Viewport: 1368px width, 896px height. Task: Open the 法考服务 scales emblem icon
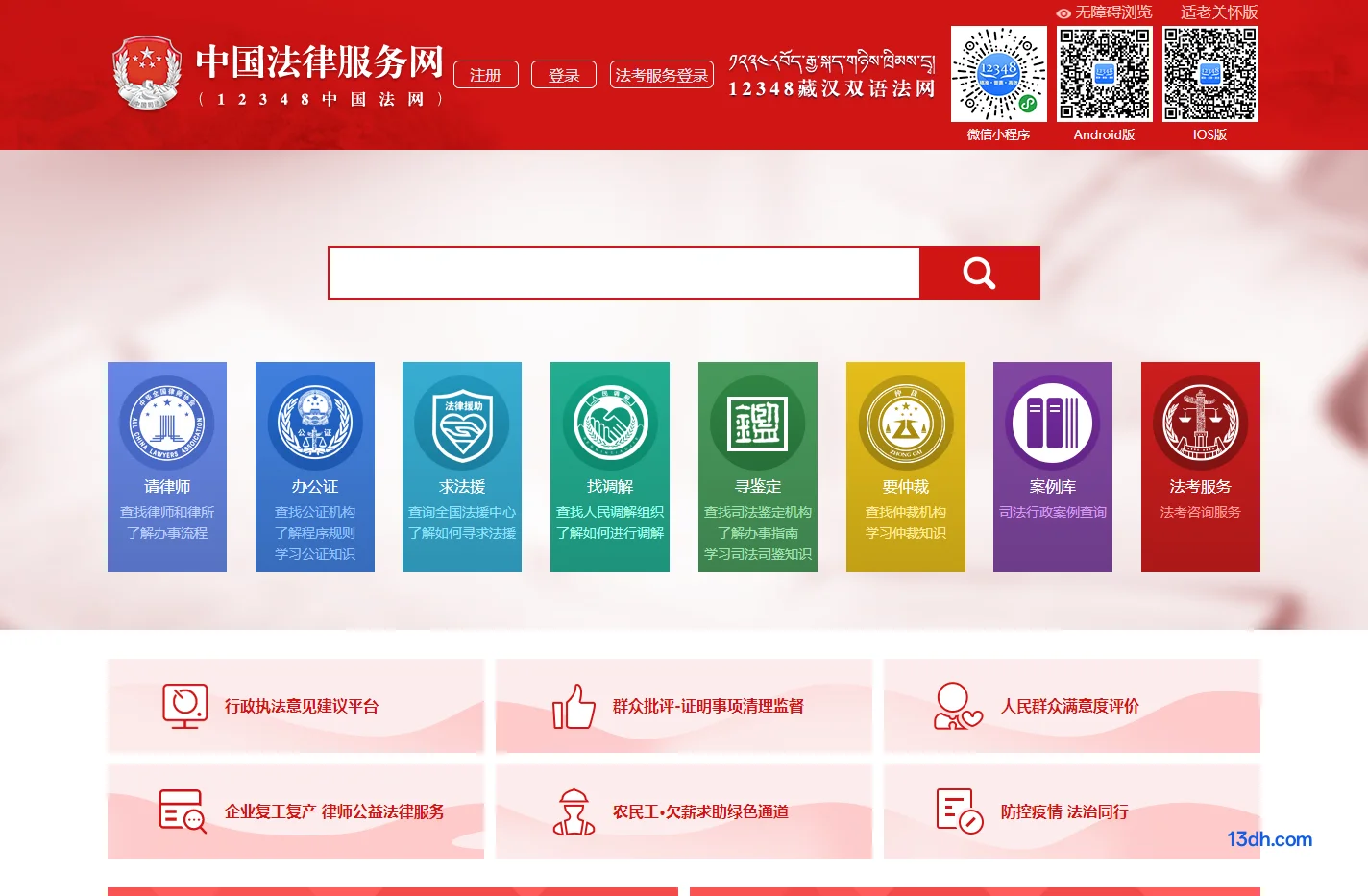pos(1201,423)
